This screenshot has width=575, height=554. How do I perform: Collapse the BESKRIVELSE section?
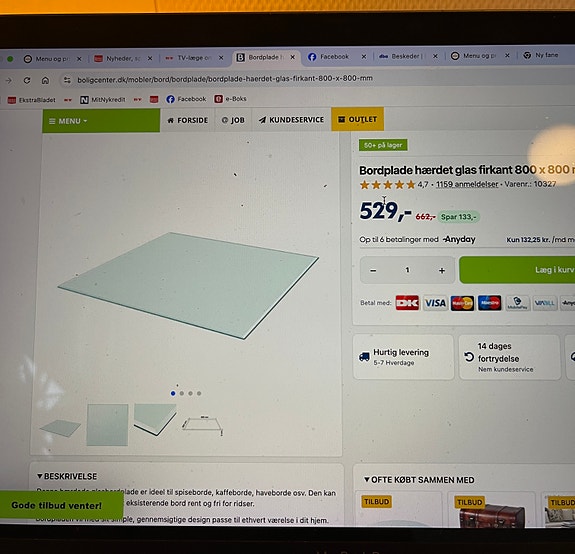tap(67, 476)
